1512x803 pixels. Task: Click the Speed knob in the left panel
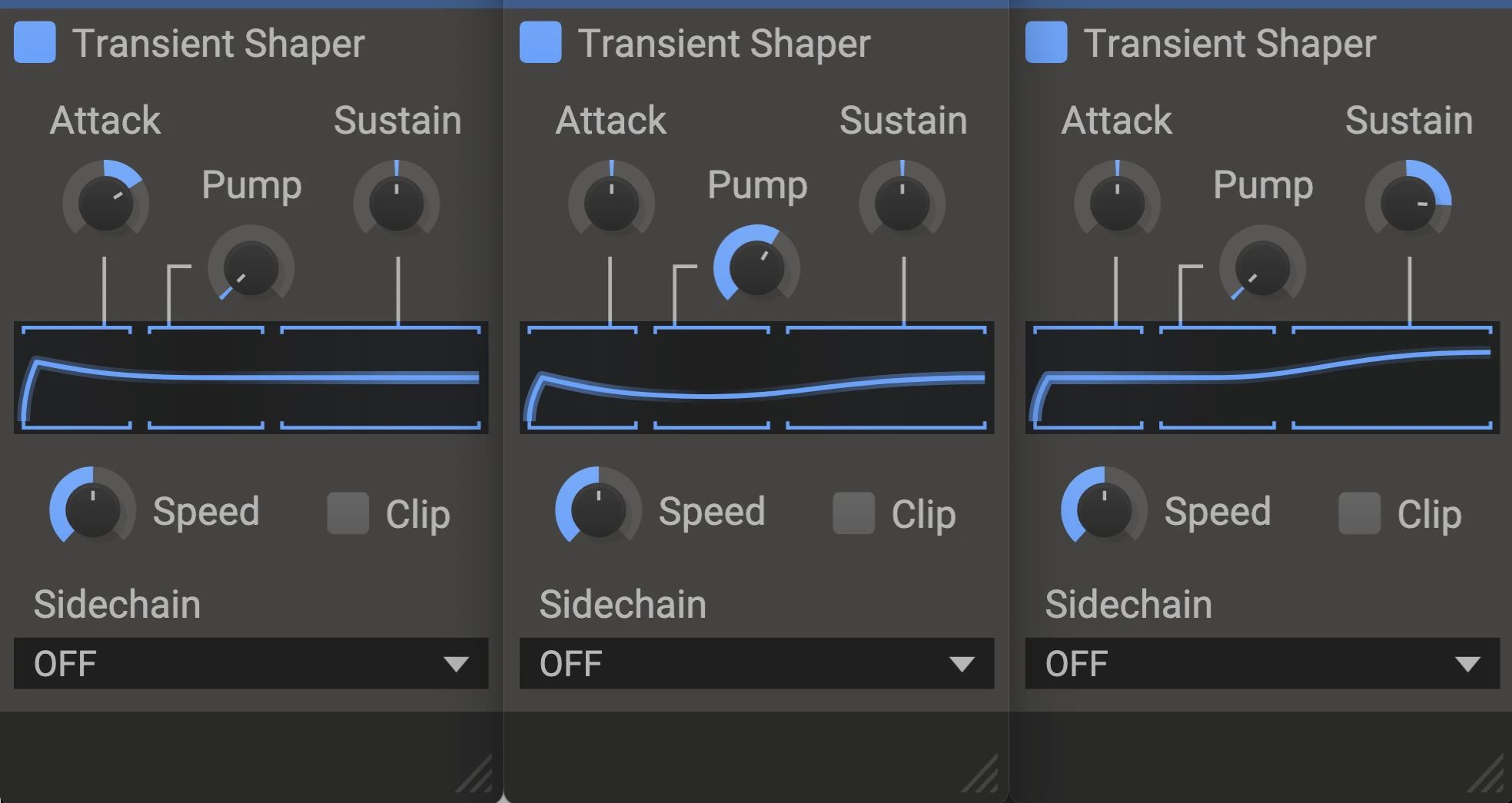[93, 509]
